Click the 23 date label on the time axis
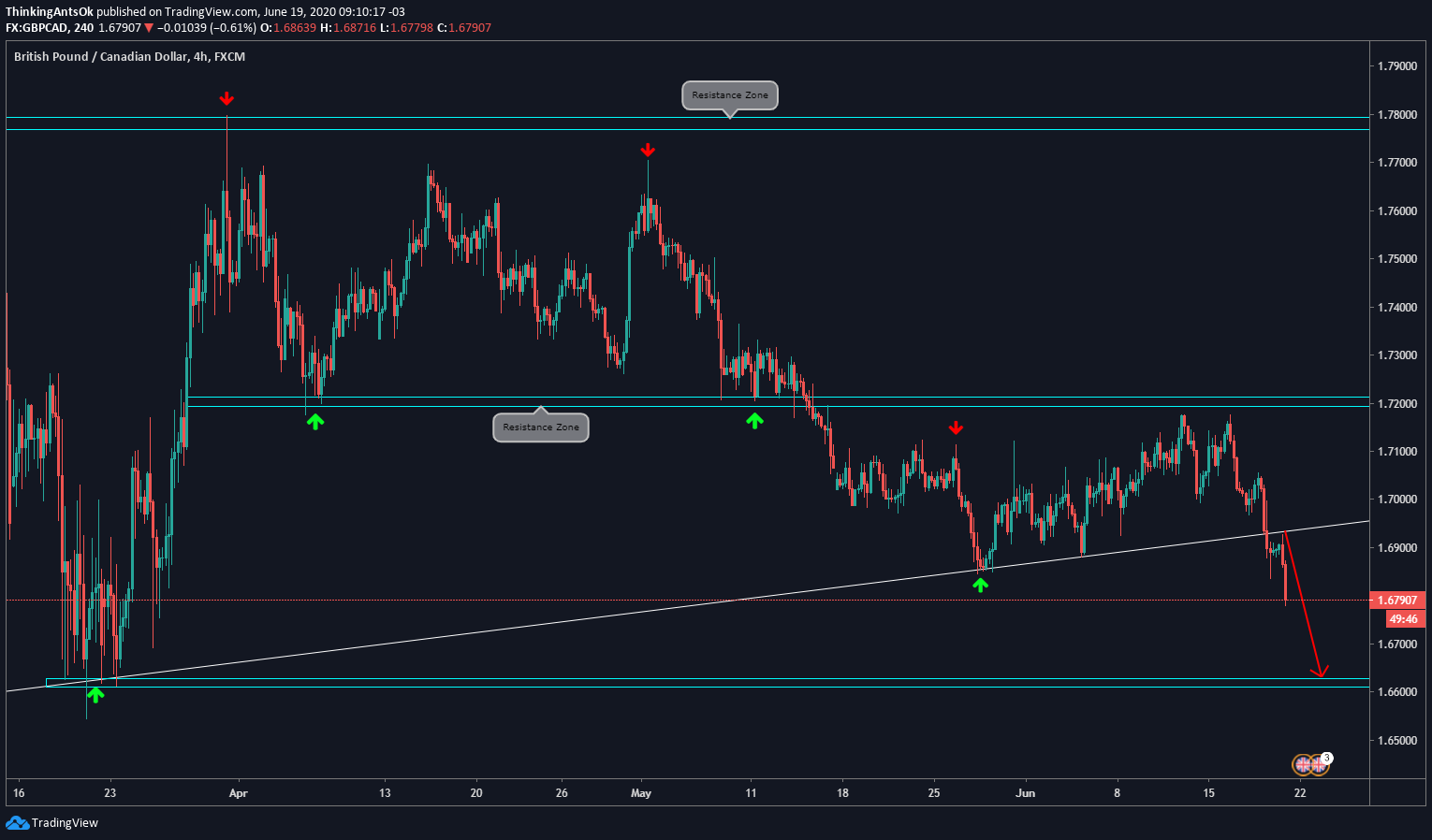This screenshot has height=840, width=1432. [110, 793]
